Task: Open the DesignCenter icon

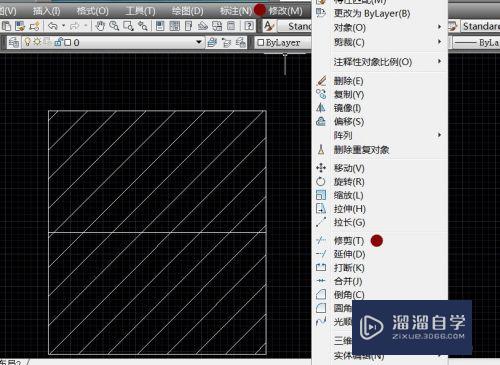Action: click(175, 26)
